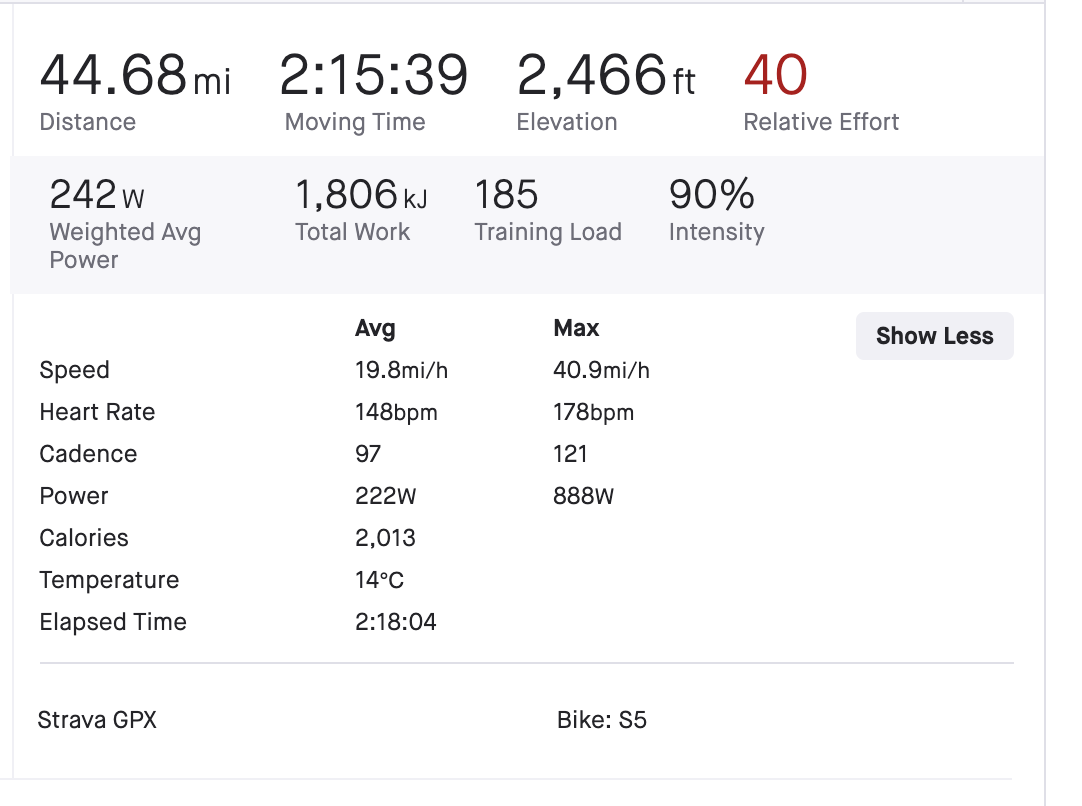The width and height of the screenshot is (1082, 806).
Task: Click the Show Less button
Action: [x=934, y=336]
